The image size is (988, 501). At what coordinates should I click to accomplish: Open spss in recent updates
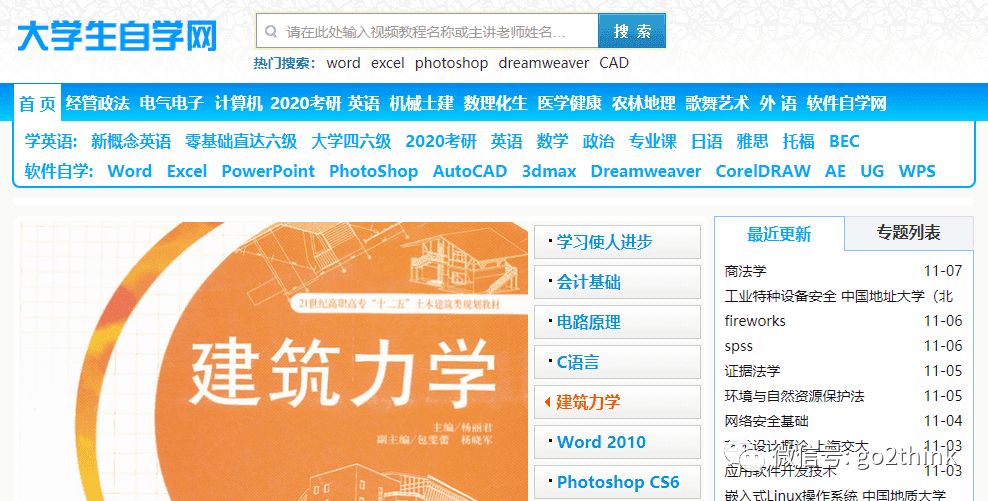[x=738, y=346]
